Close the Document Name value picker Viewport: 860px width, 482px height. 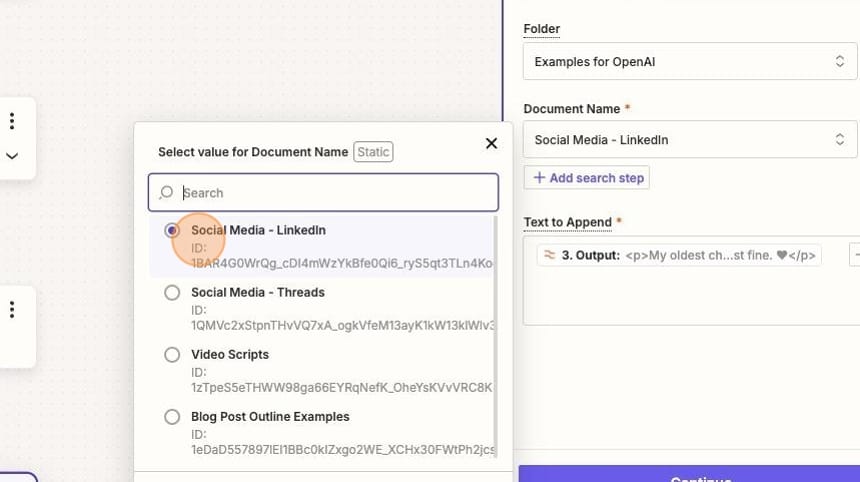[x=491, y=144]
